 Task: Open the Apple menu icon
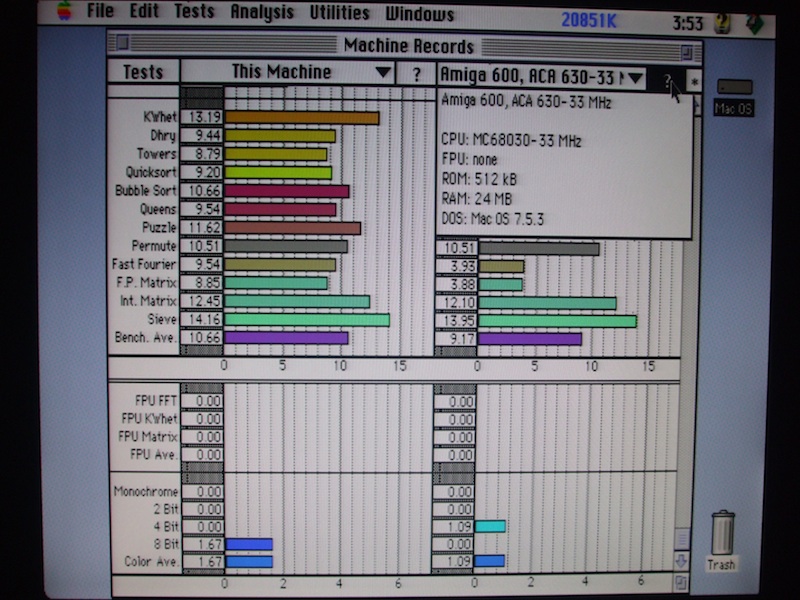tap(65, 12)
